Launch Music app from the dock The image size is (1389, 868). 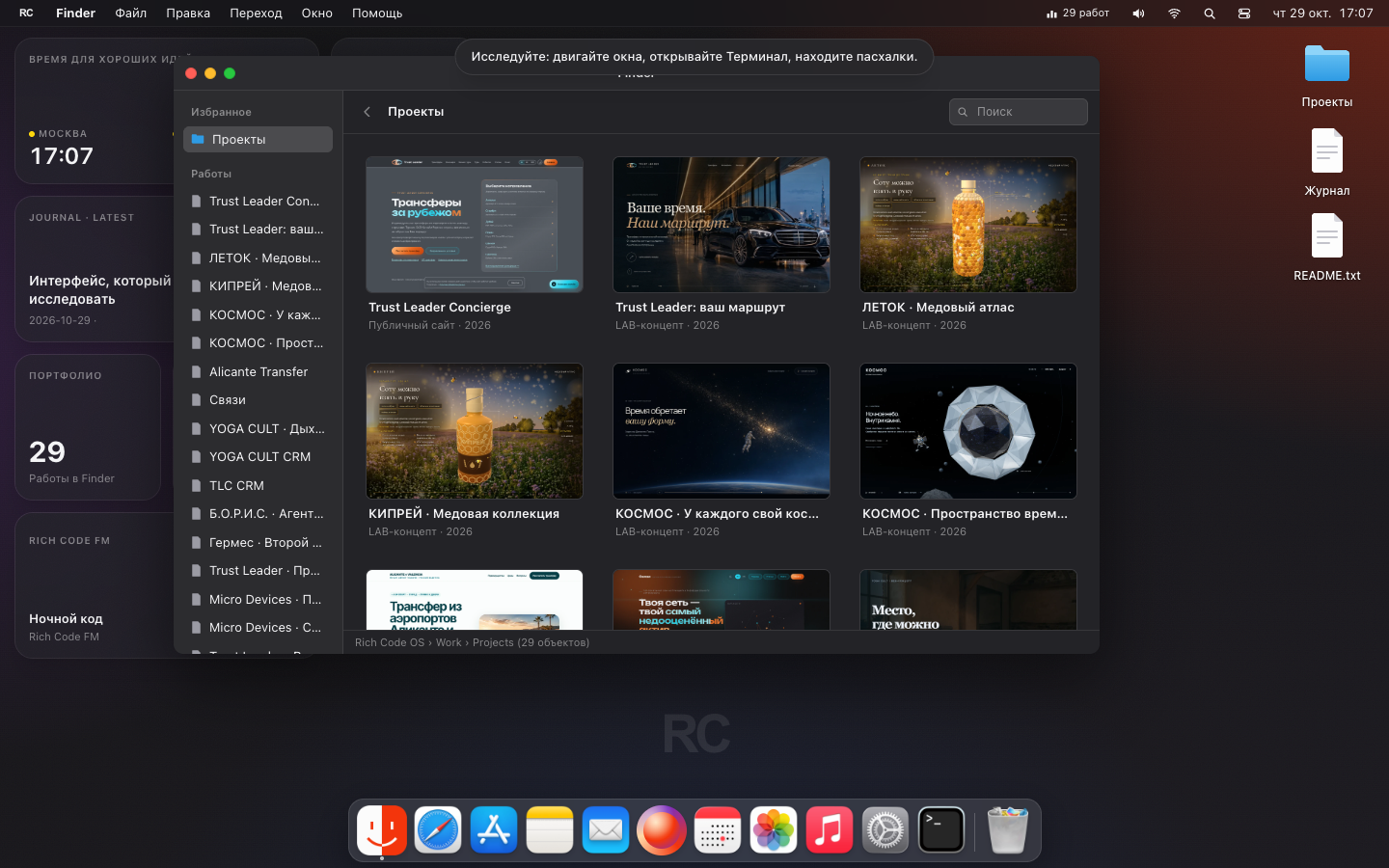pos(830,829)
